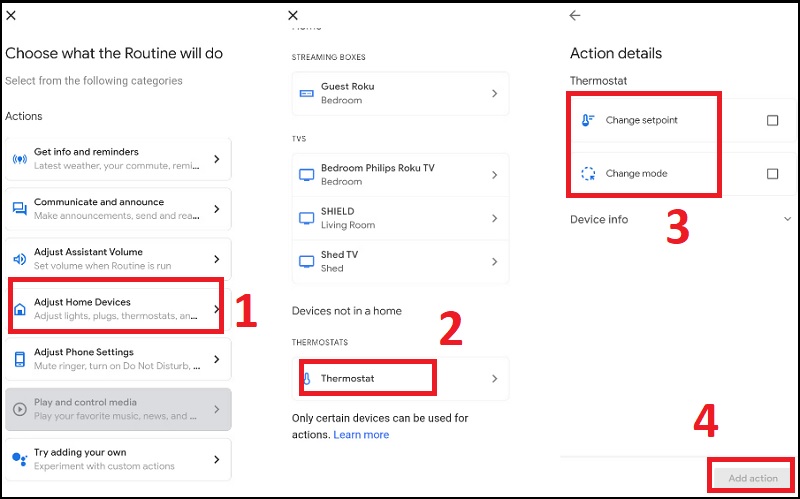Click the Communicate and announce chat icon
800x499 pixels.
click(19, 209)
